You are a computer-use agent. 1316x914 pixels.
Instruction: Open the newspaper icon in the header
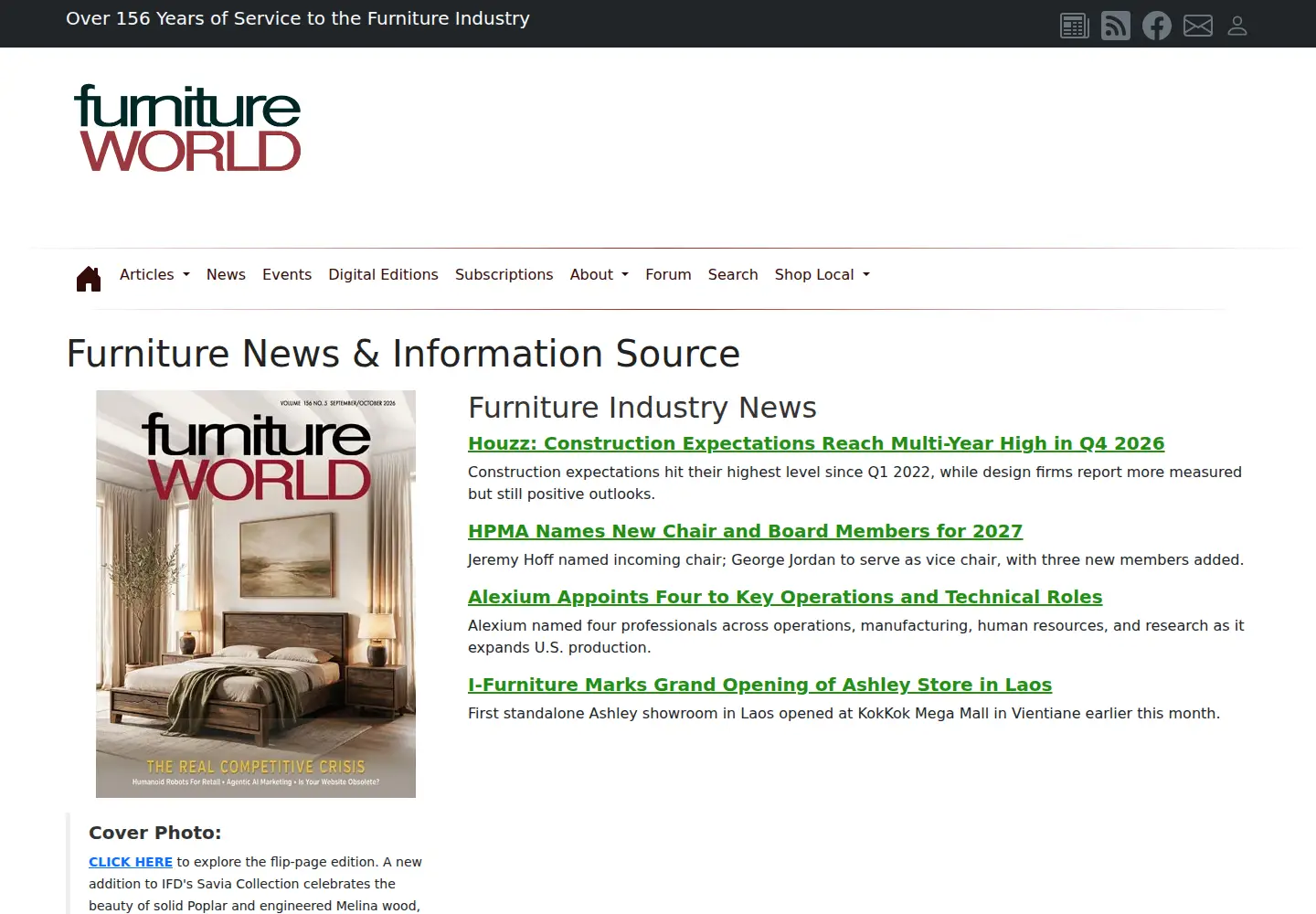pos(1074,26)
